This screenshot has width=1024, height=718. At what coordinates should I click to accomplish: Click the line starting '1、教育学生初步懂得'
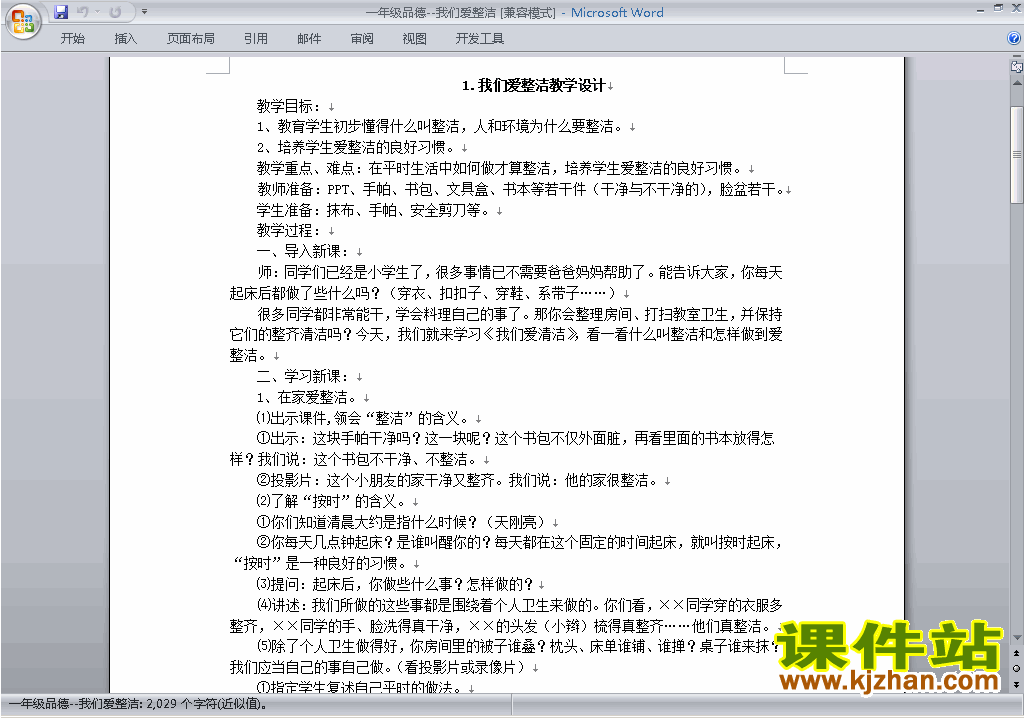440,127
